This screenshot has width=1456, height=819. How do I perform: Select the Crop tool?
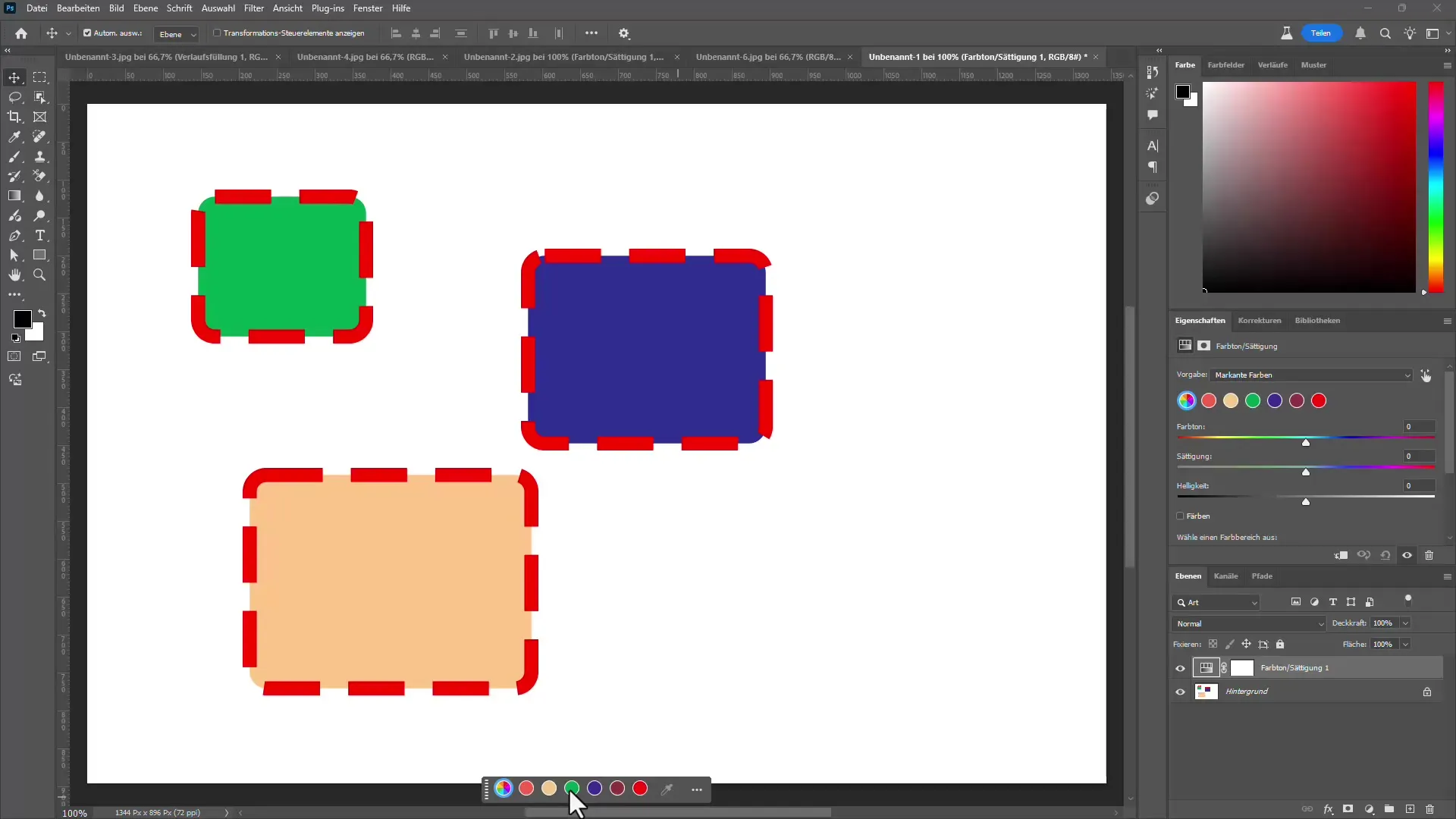pos(14,117)
